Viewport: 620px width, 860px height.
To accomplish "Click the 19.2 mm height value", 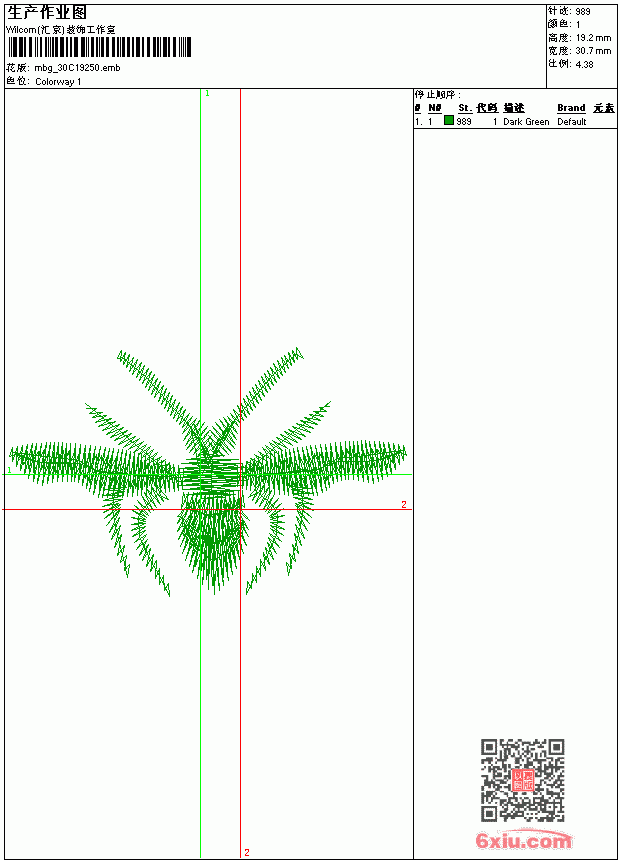I will (x=593, y=38).
